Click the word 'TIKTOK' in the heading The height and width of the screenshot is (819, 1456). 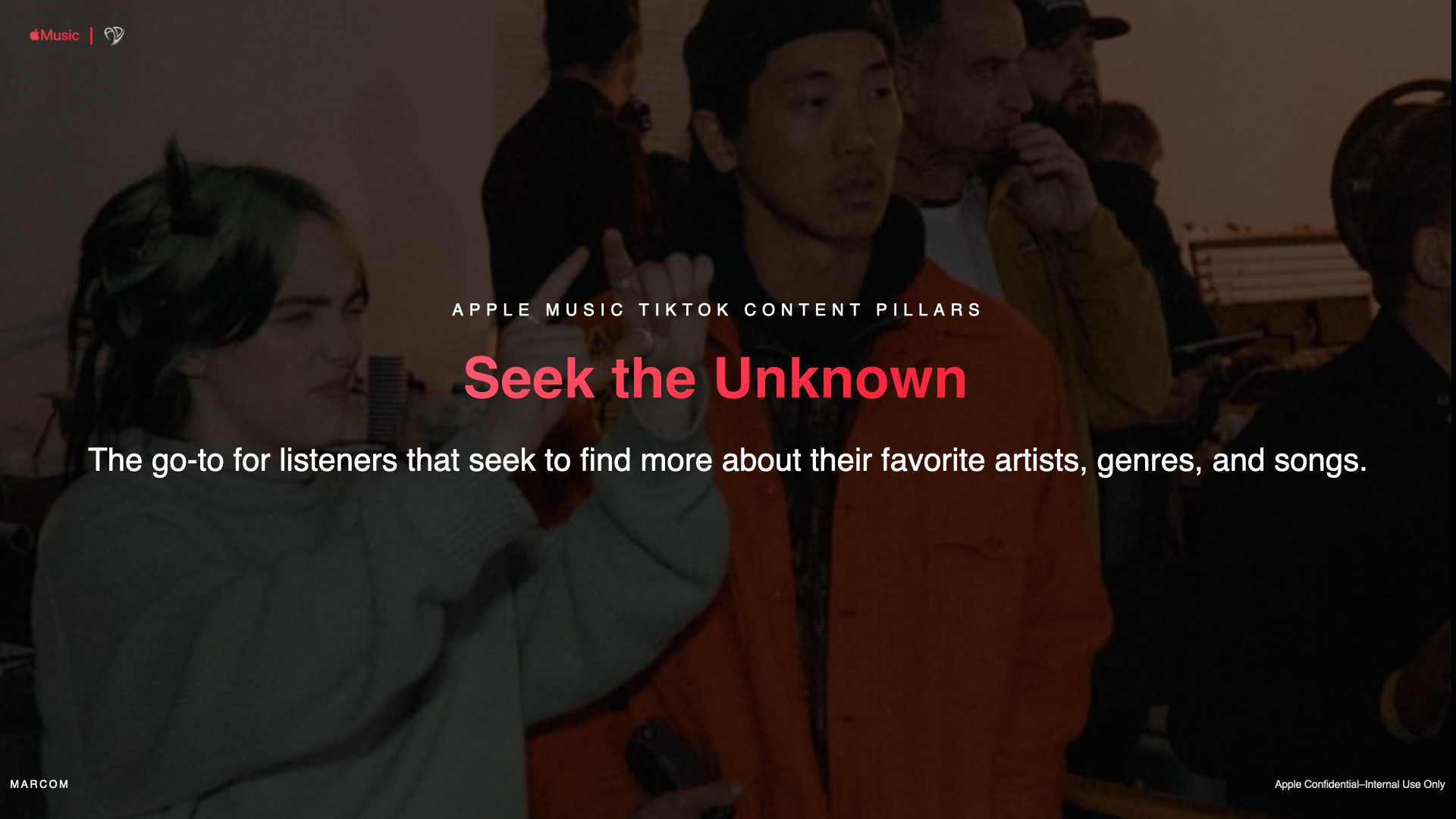(x=684, y=310)
